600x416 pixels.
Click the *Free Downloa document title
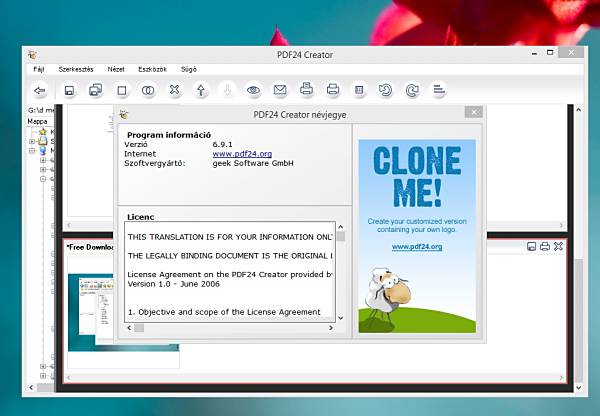click(x=90, y=247)
